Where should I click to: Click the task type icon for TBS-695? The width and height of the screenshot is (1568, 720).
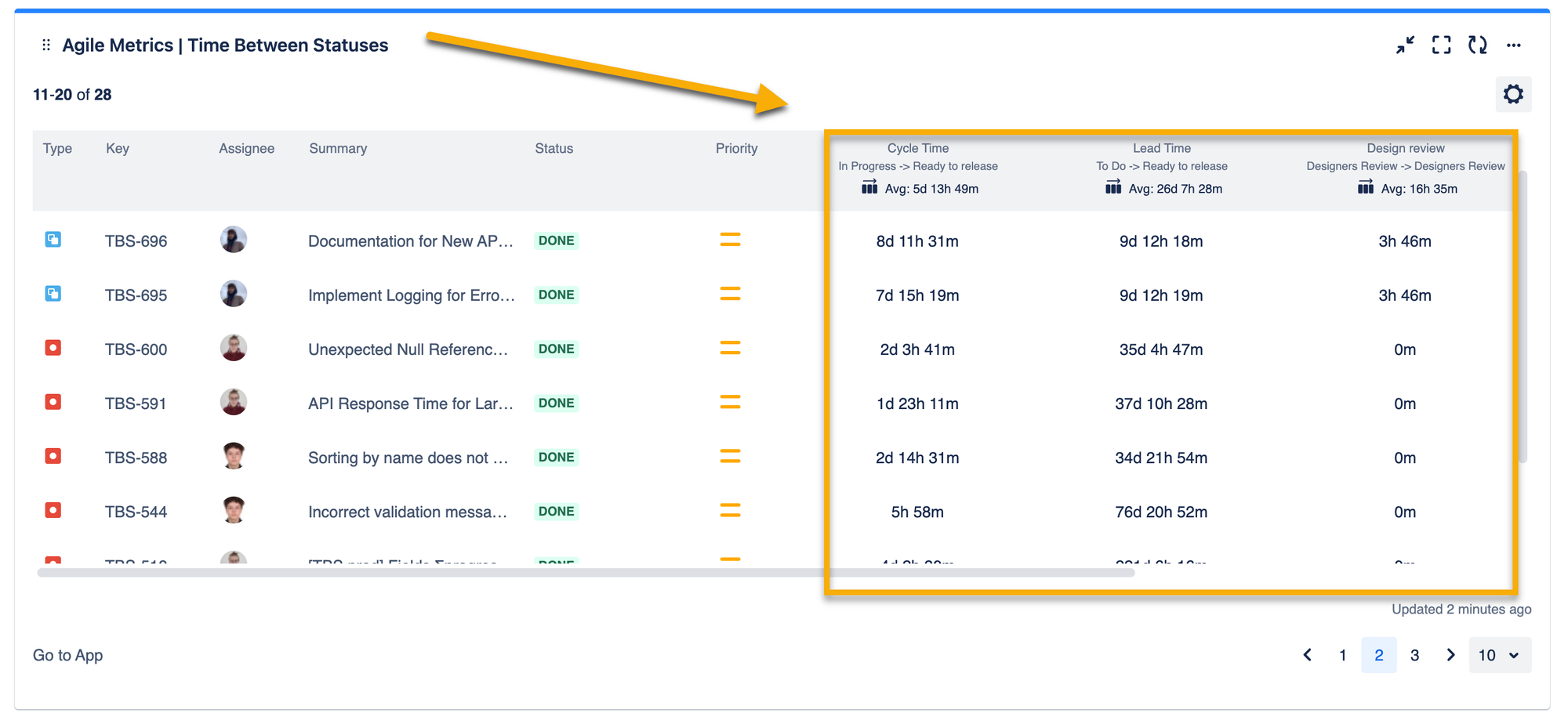53,294
